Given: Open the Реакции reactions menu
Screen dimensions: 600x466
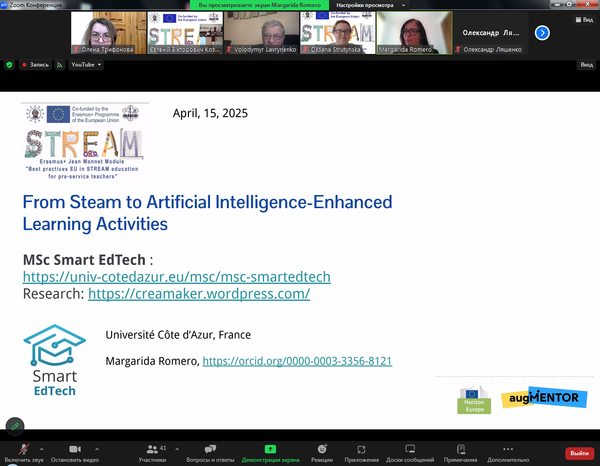Looking at the screenshot, I should 322,449.
